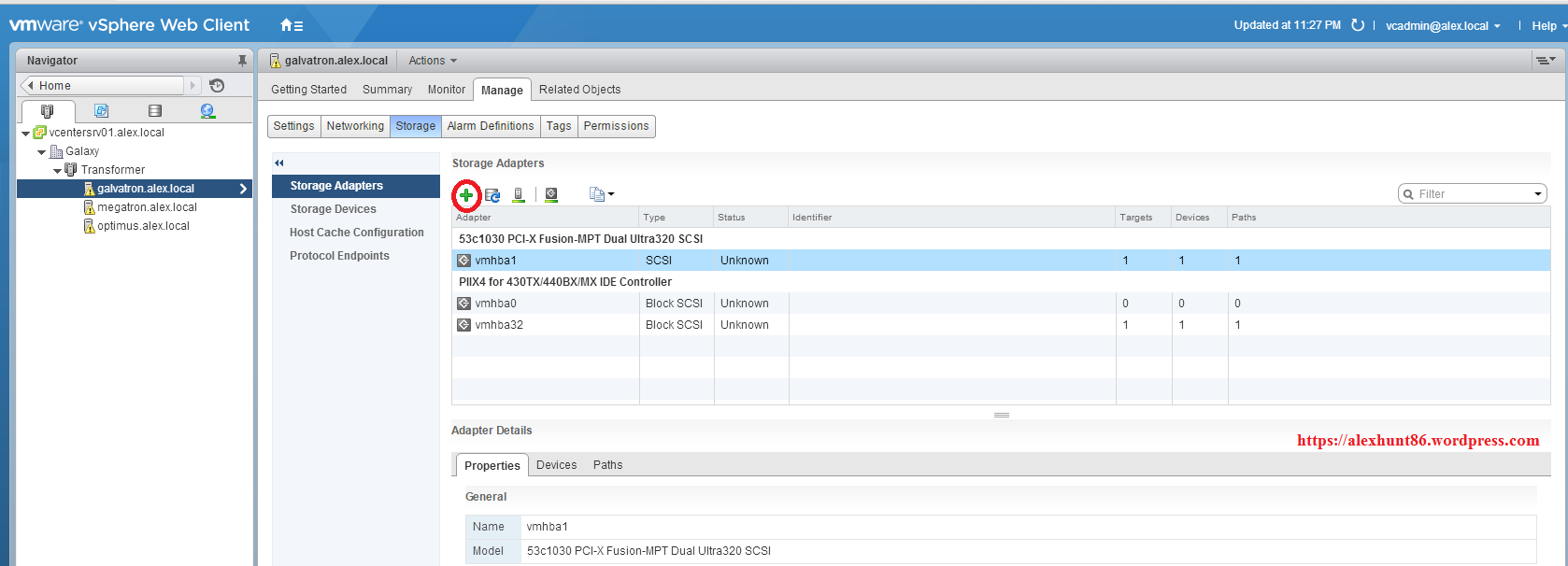Click the vmhba1 adapter icon
The image size is (1568, 566).
[x=463, y=261]
